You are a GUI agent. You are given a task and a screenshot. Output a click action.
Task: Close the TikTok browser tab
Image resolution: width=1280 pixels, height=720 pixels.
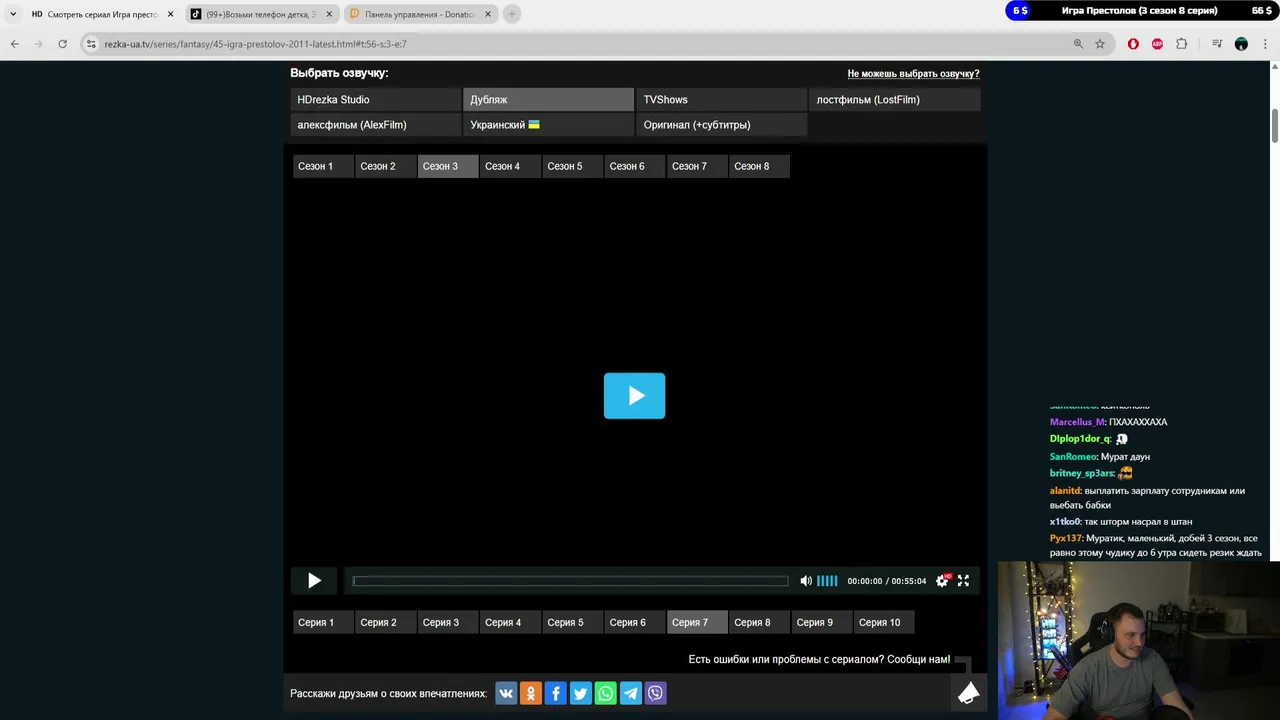[x=329, y=14]
